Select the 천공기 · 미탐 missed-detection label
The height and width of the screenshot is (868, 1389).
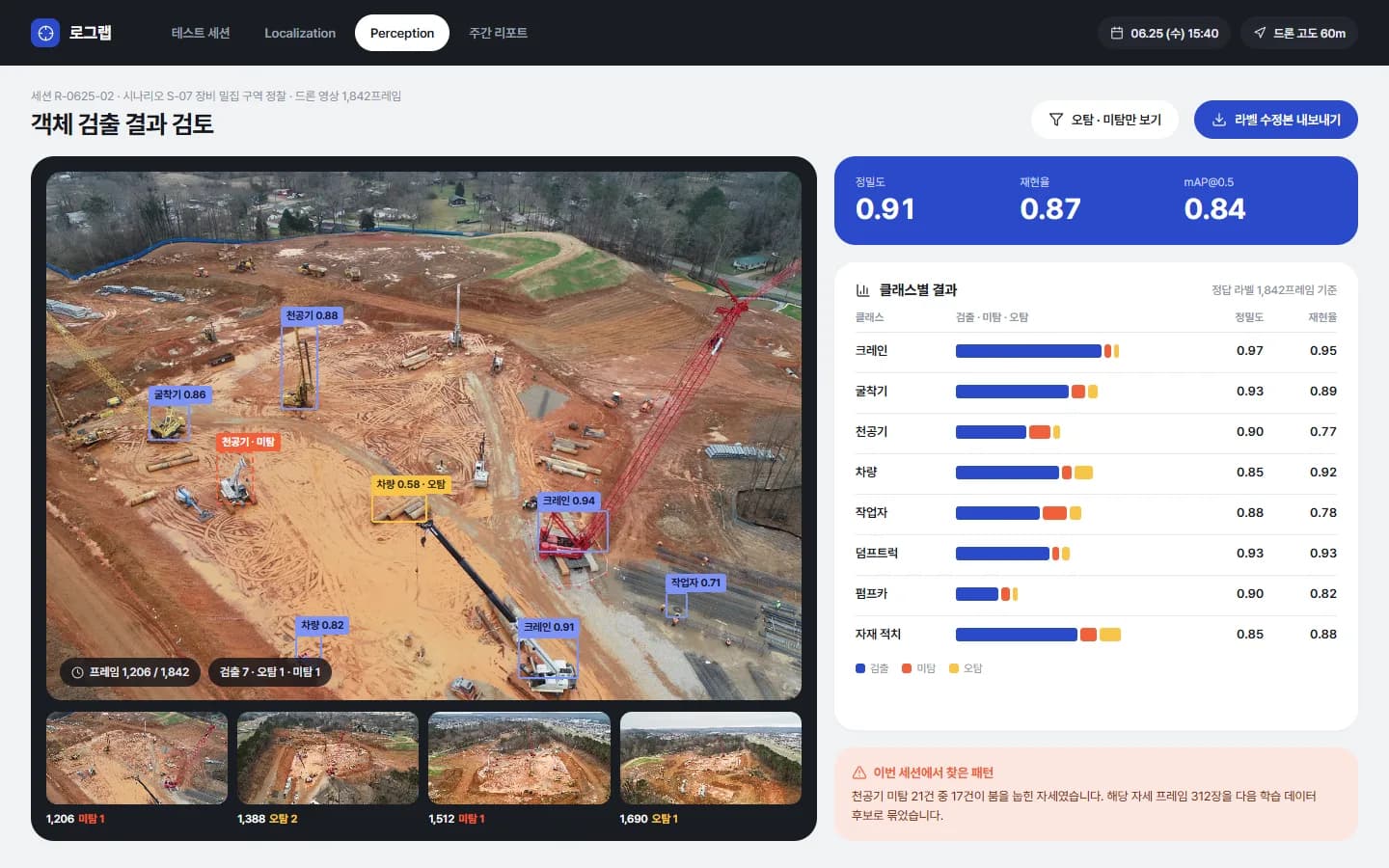click(x=248, y=442)
